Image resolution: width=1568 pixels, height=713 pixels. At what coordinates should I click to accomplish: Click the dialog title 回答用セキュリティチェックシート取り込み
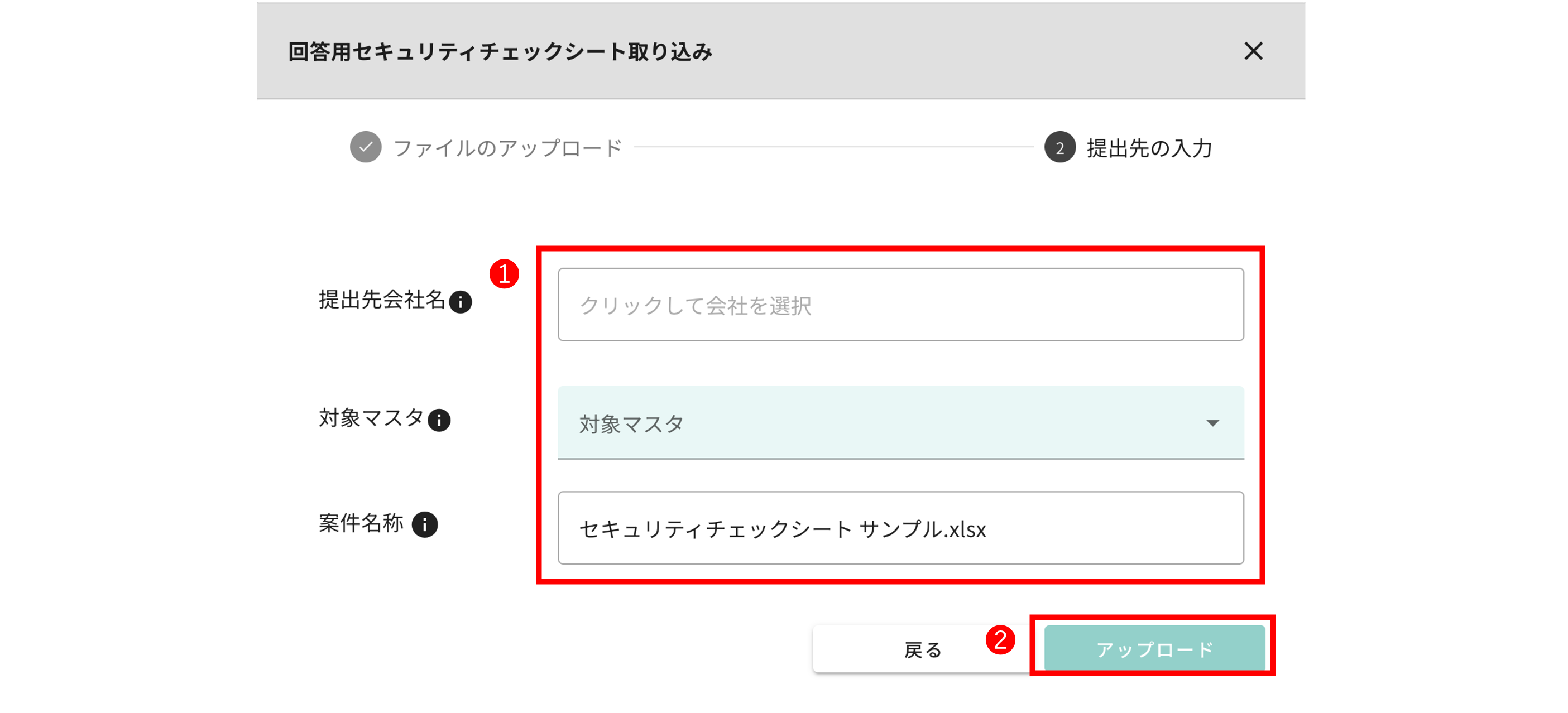(x=501, y=52)
